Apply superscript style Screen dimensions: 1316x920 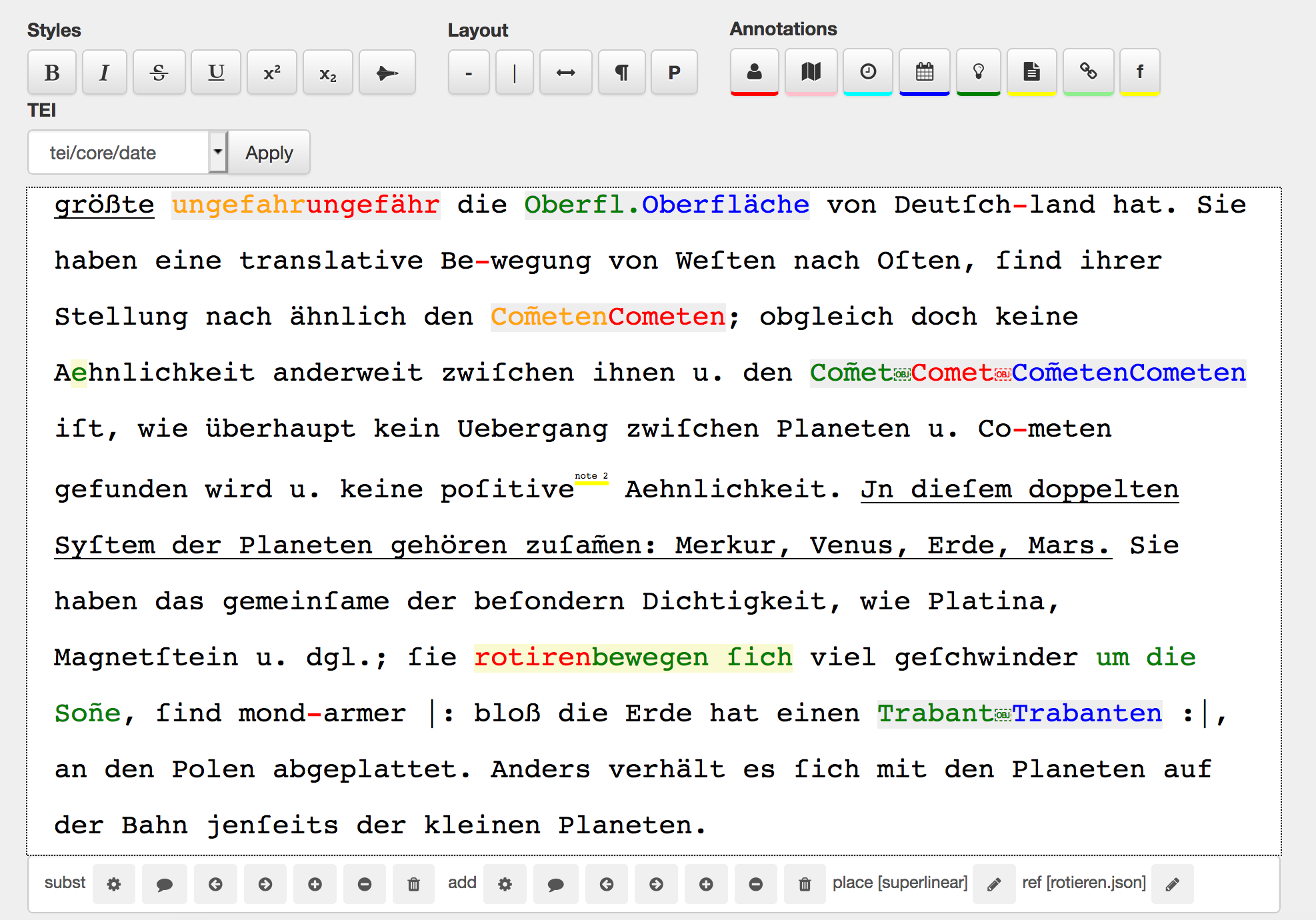pos(272,72)
